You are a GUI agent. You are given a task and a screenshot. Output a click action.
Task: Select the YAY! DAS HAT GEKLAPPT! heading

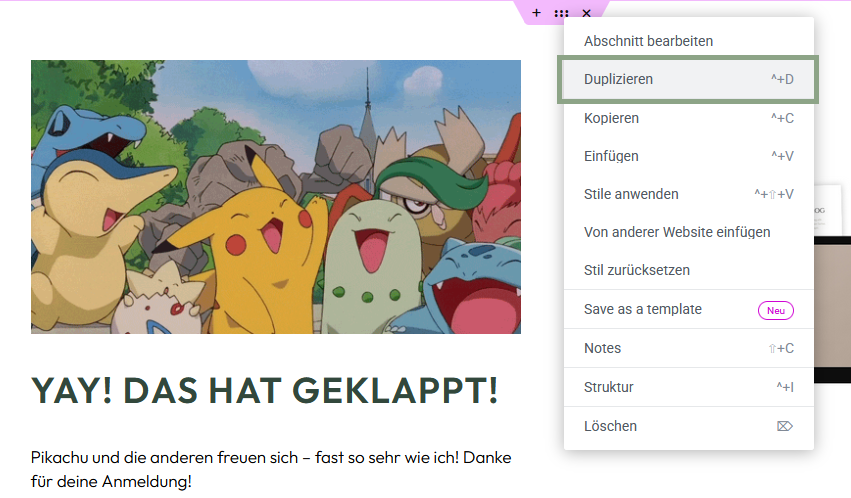(265, 391)
